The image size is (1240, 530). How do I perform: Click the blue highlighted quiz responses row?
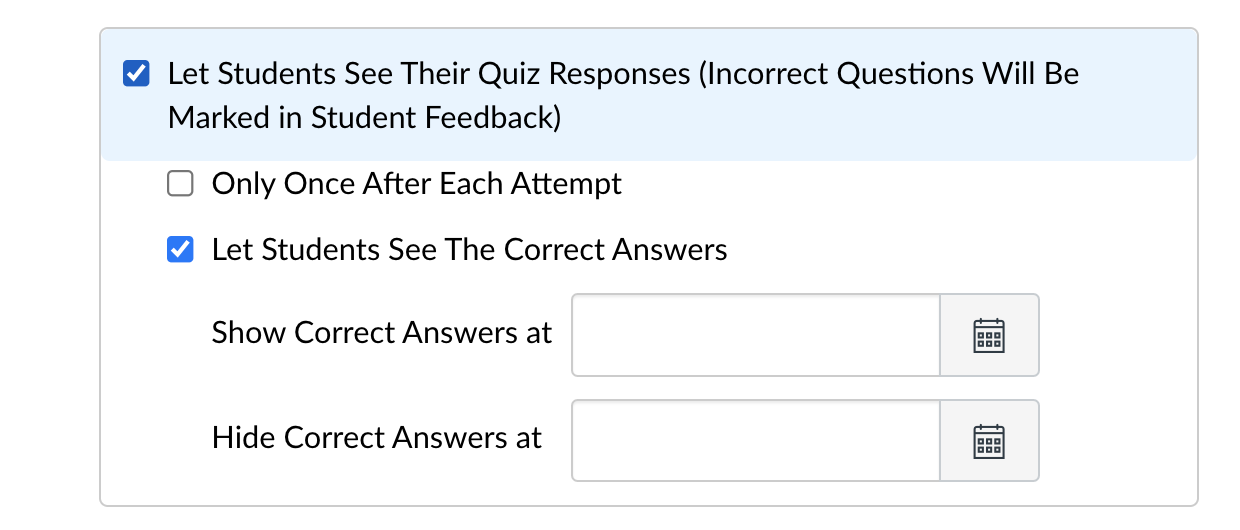(649, 95)
